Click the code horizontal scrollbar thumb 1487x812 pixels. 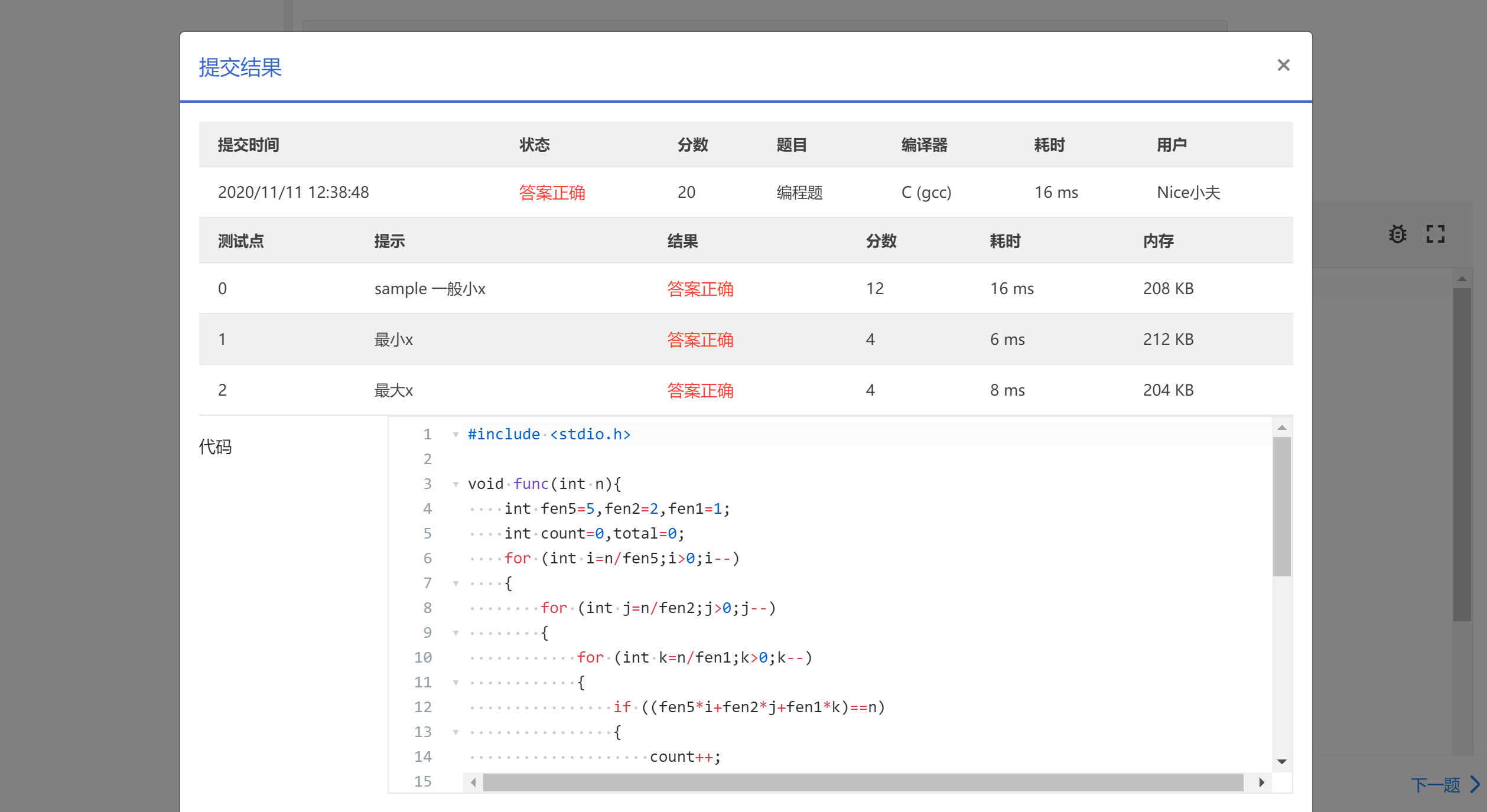[863, 782]
